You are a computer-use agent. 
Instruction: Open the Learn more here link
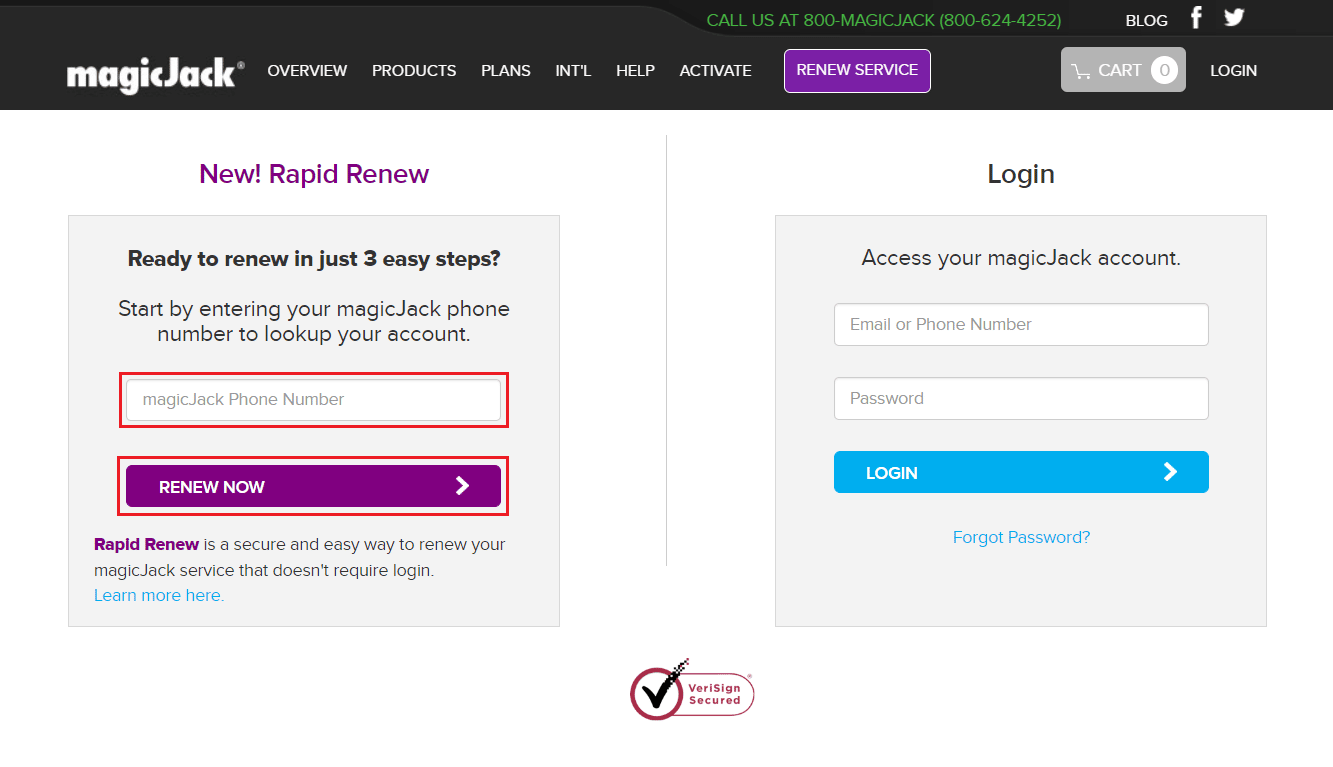click(x=159, y=595)
